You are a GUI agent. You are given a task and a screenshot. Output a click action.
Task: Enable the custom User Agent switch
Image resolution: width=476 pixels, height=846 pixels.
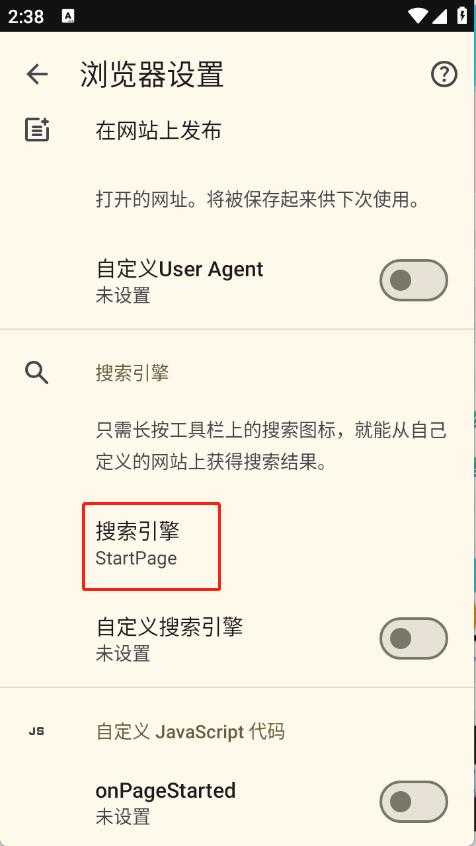click(x=413, y=281)
